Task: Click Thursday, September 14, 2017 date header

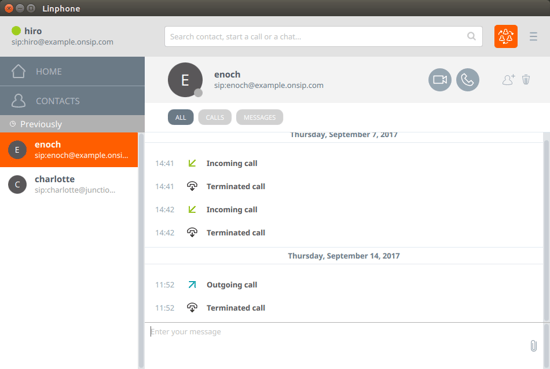Action: 344,256
